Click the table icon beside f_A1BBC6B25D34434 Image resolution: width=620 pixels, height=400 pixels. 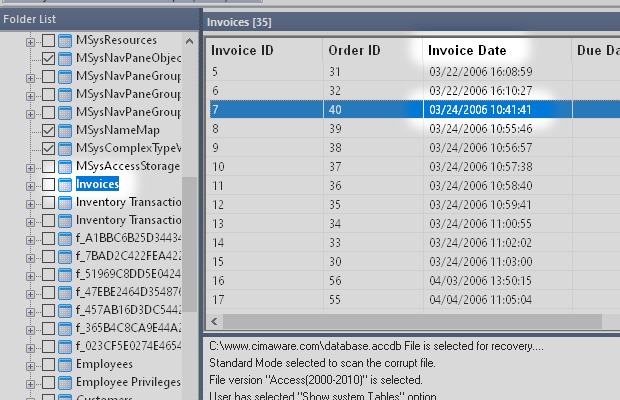(x=66, y=238)
